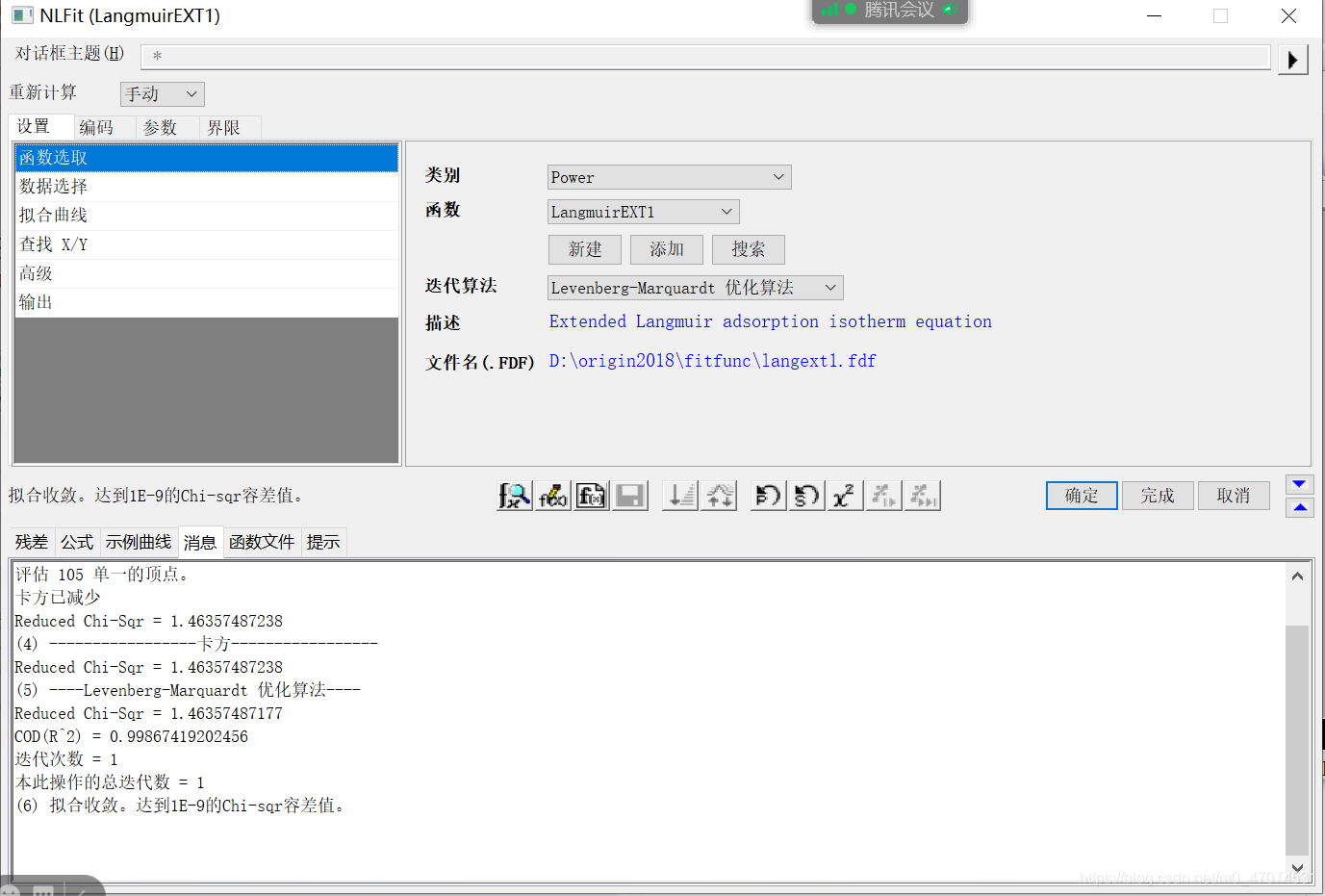
Task: Expand the 类别 dropdown set to Power
Action: (x=669, y=177)
